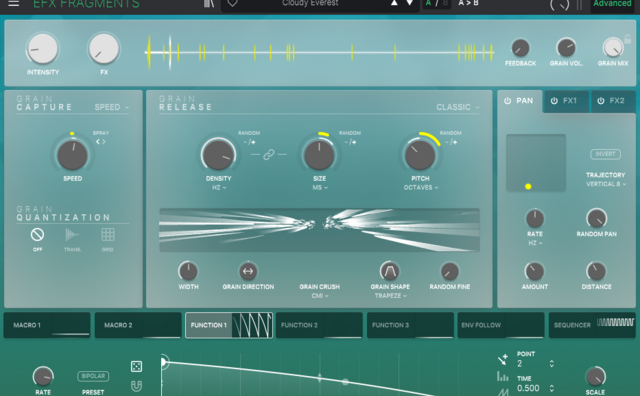Click the Density-Size link chain icon
Image resolution: width=640 pixels, height=396 pixels.
pos(269,155)
